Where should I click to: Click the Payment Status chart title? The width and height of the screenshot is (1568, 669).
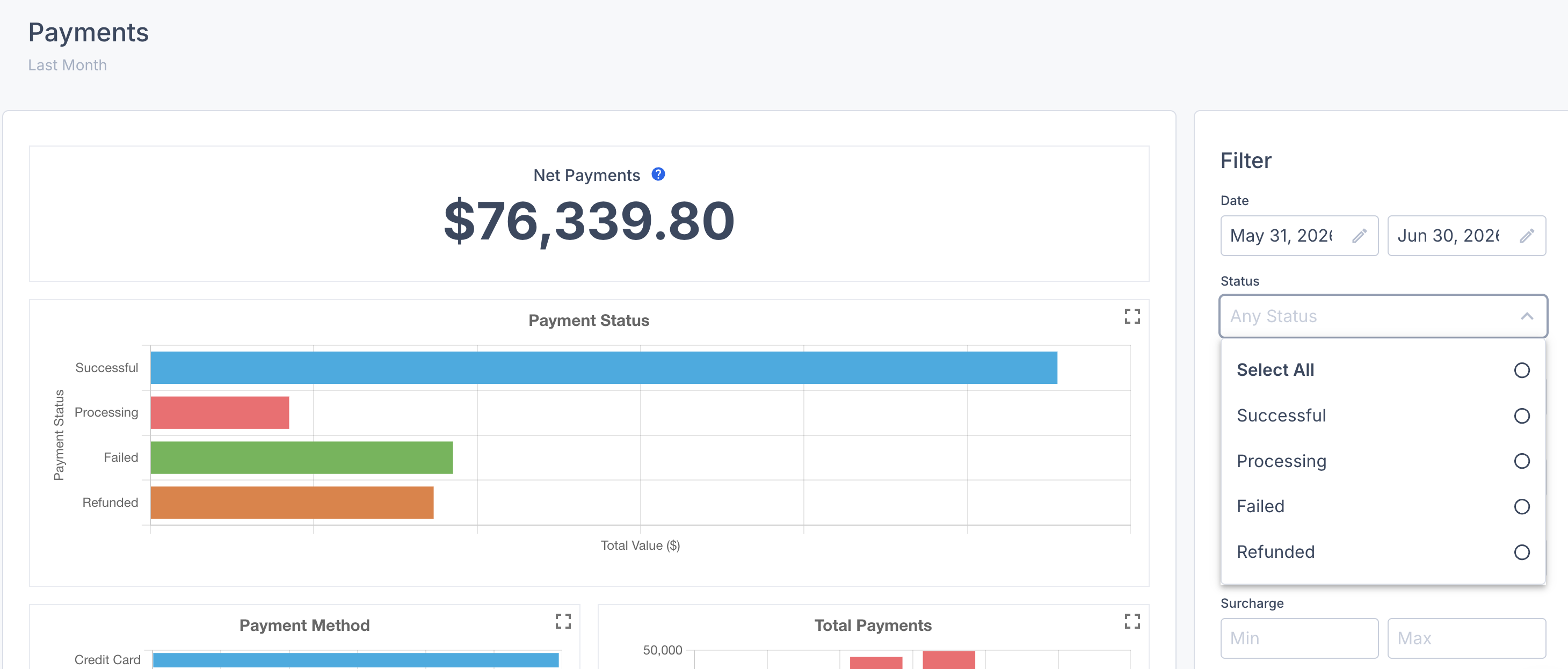[589, 320]
